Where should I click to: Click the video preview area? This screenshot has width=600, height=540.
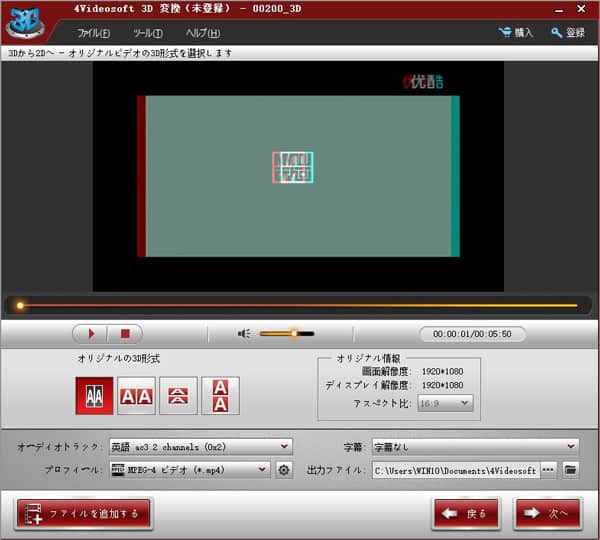coord(298,176)
